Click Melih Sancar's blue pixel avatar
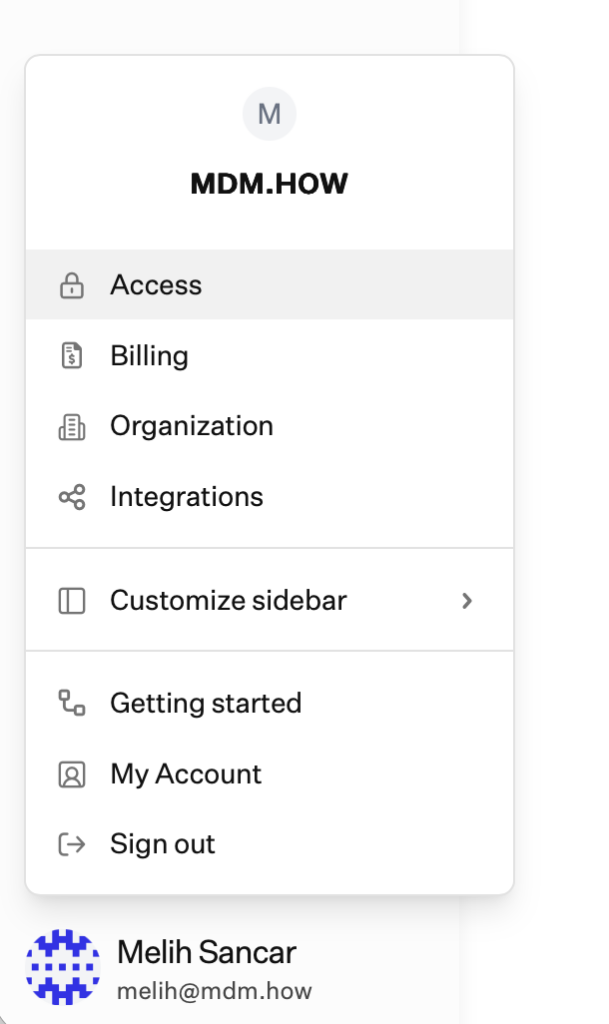 (63, 967)
